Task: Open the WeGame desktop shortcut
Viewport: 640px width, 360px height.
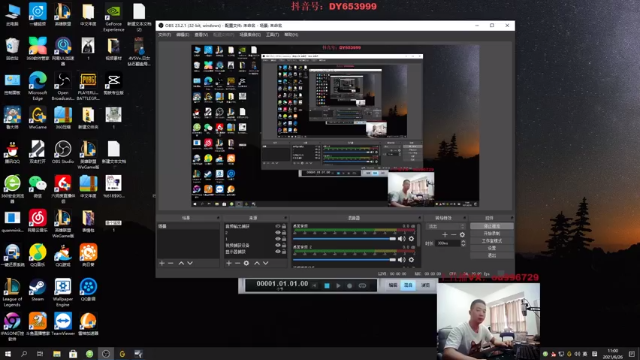Action: 38,118
